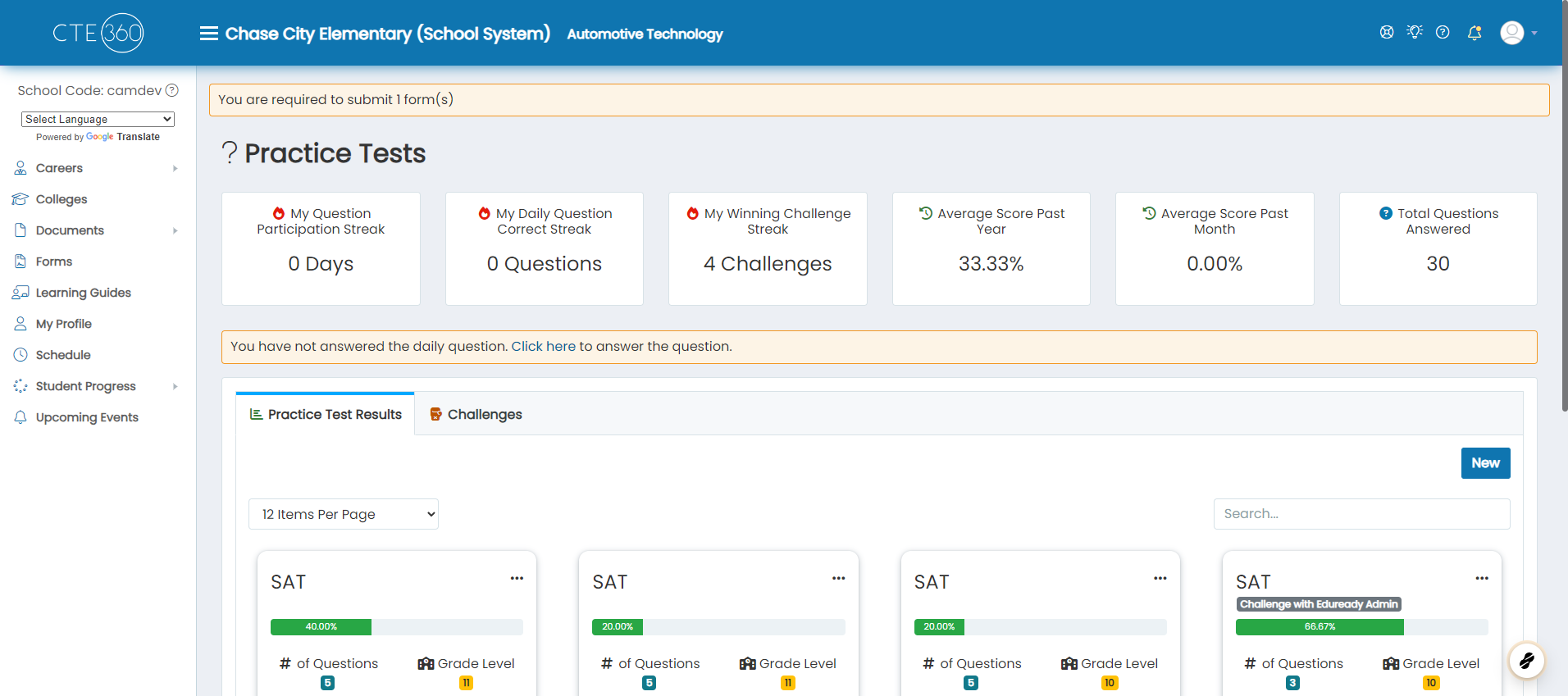Screen dimensions: 1568x696
Task: Click the lightbulb icon in the header
Action: pyautogui.click(x=1415, y=32)
